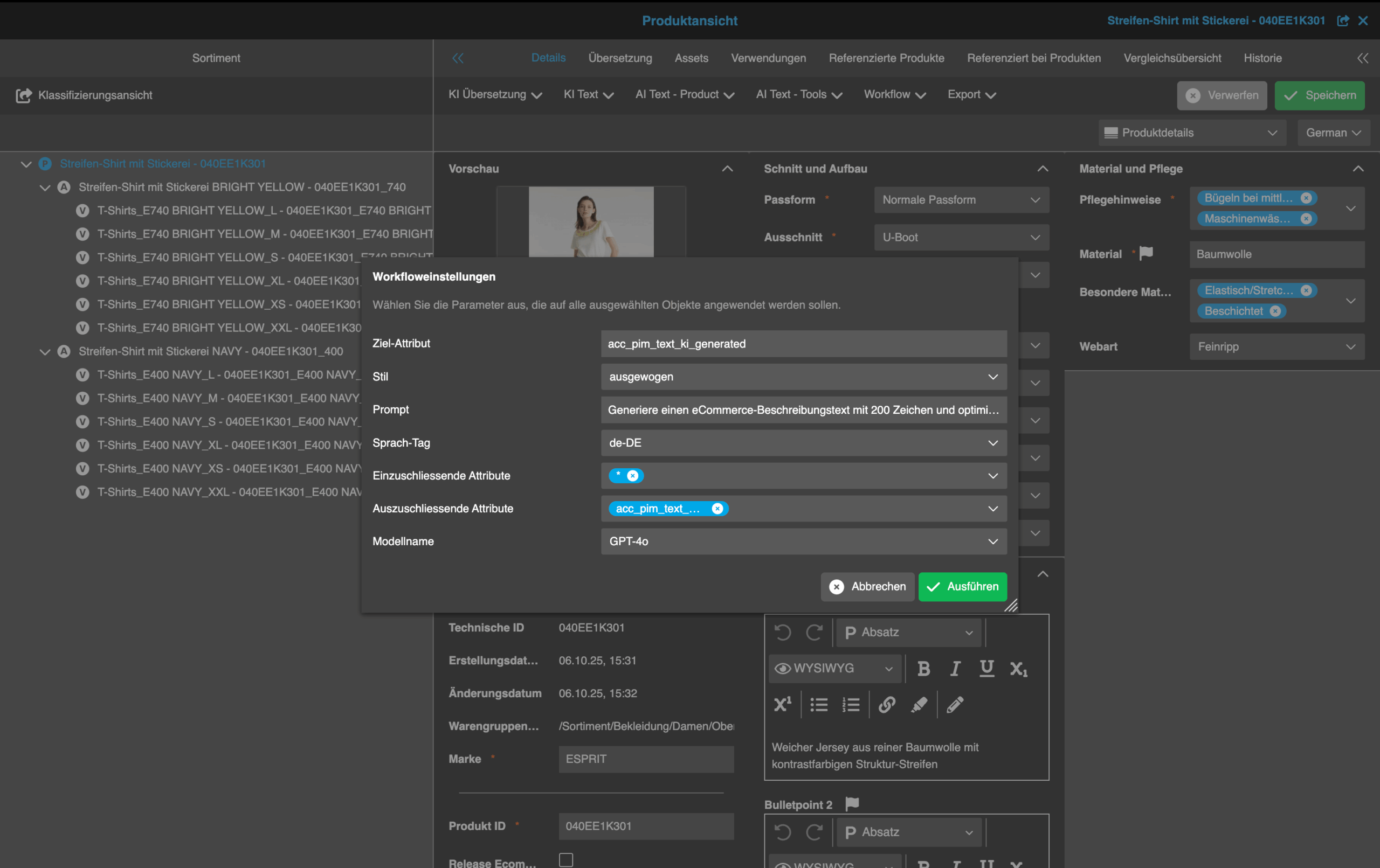Apply superscript with the X¹ icon

tap(783, 705)
